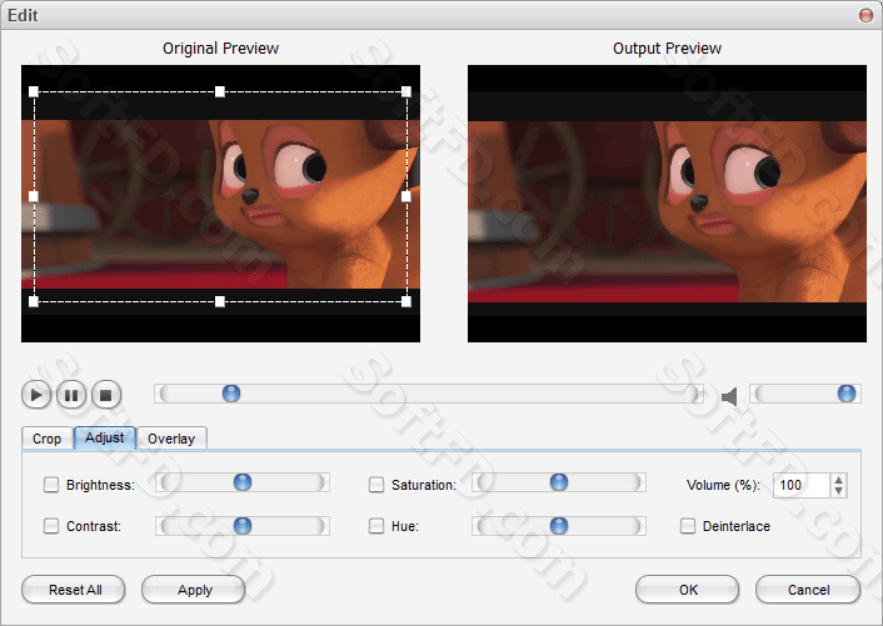883x626 pixels.
Task: Click the Cancel button
Action: pyautogui.click(x=808, y=589)
